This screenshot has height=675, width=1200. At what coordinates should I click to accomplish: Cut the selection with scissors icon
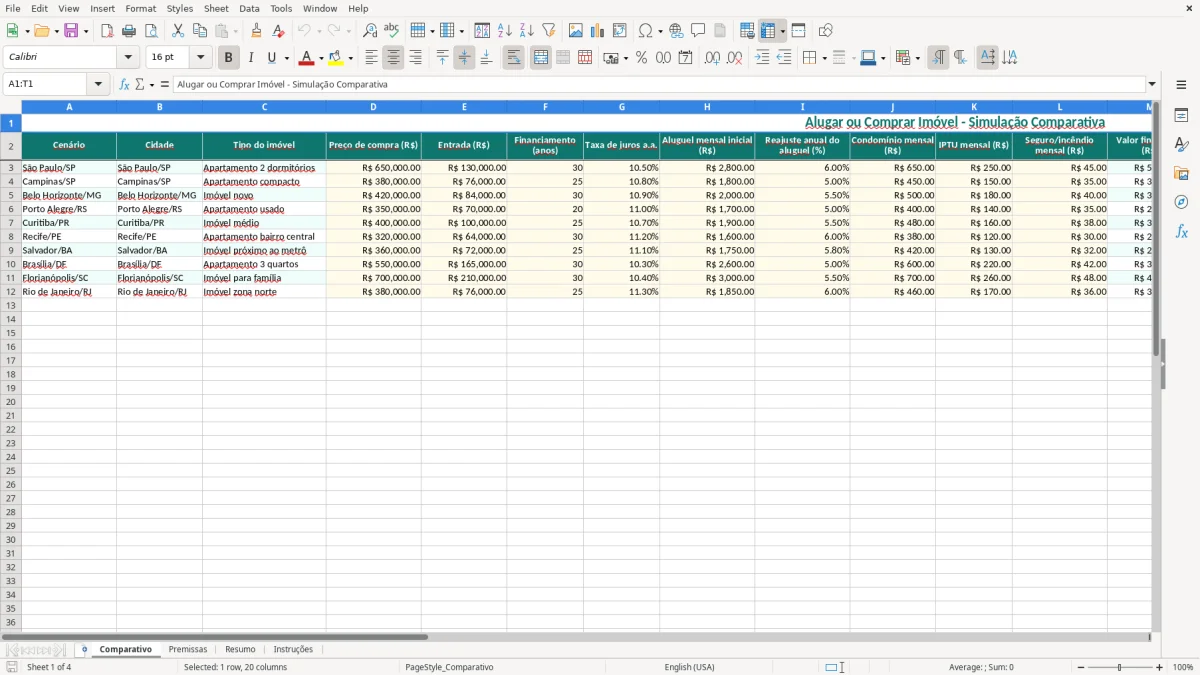[x=178, y=31]
